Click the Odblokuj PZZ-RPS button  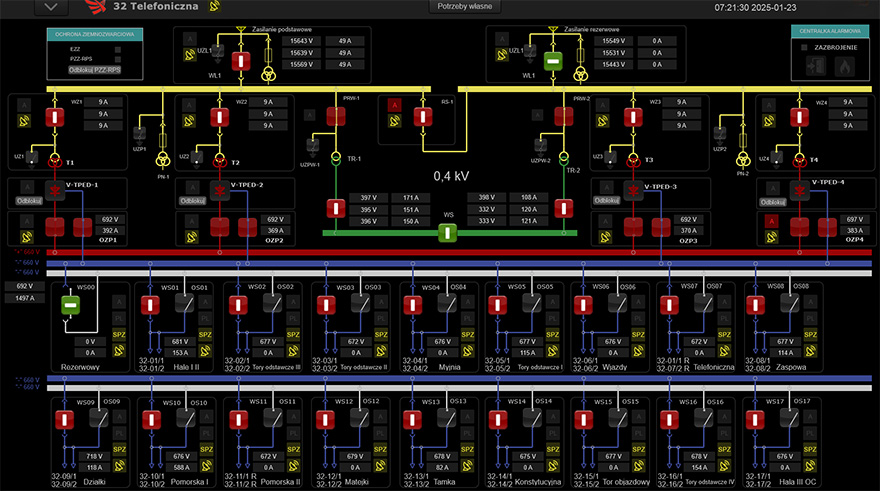94,70
